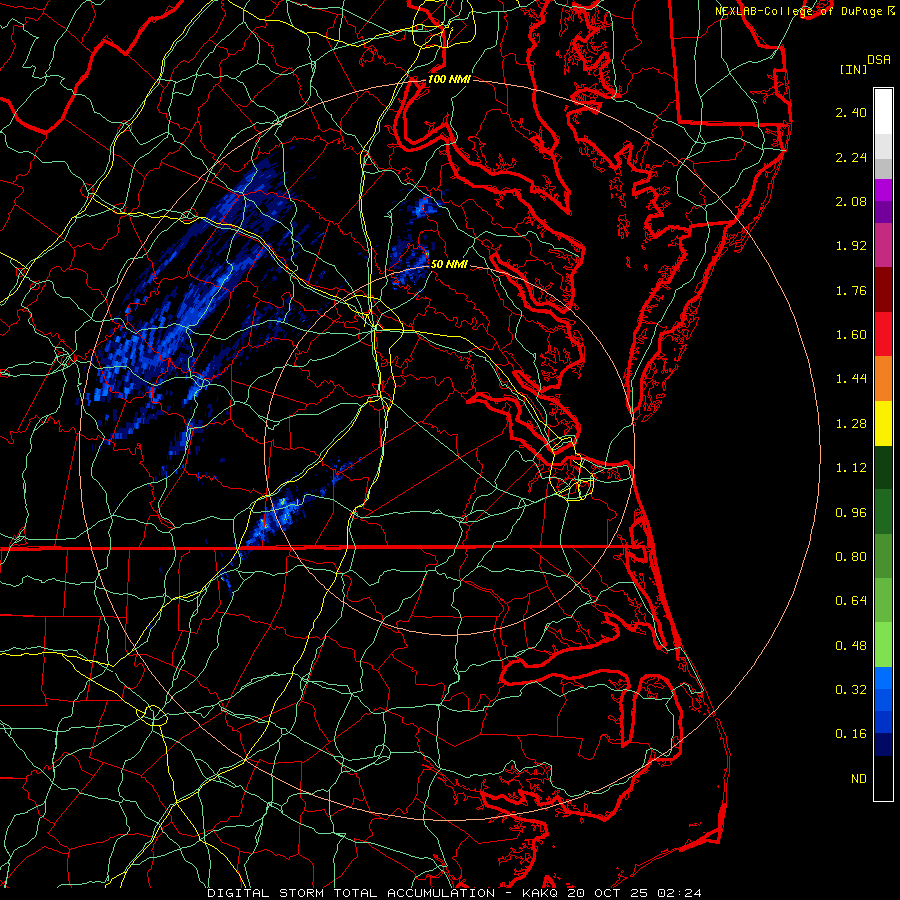Screen dimensions: 900x900
Task: Pick the light green color band in legend
Action: click(x=883, y=645)
